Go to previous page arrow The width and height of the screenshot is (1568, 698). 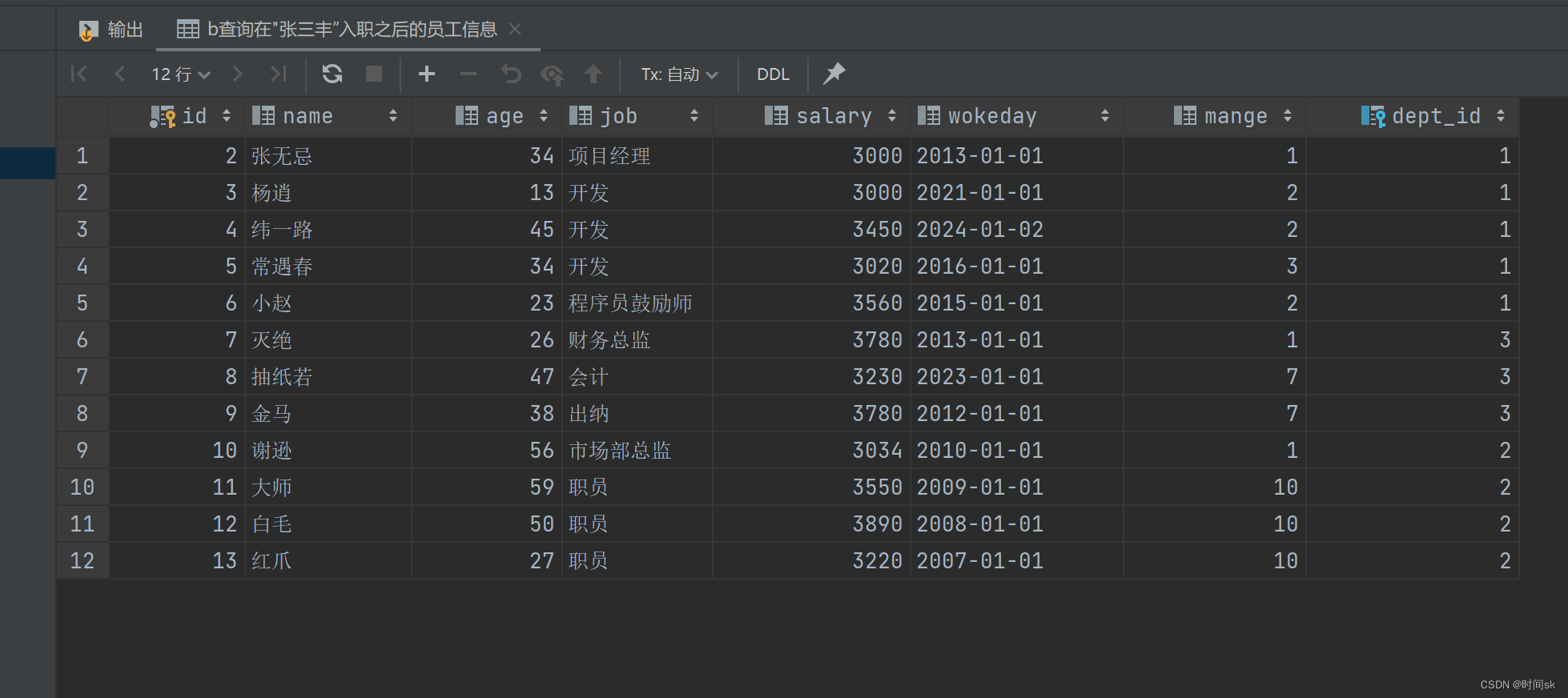[x=120, y=74]
